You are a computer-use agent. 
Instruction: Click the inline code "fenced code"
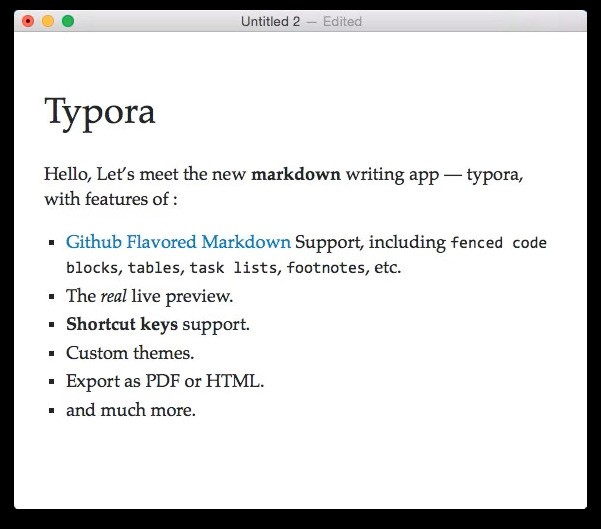(x=499, y=243)
